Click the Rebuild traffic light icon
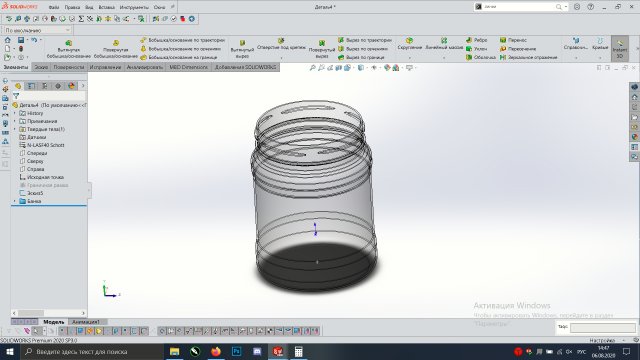This screenshot has width=640, height=360. (21, 49)
